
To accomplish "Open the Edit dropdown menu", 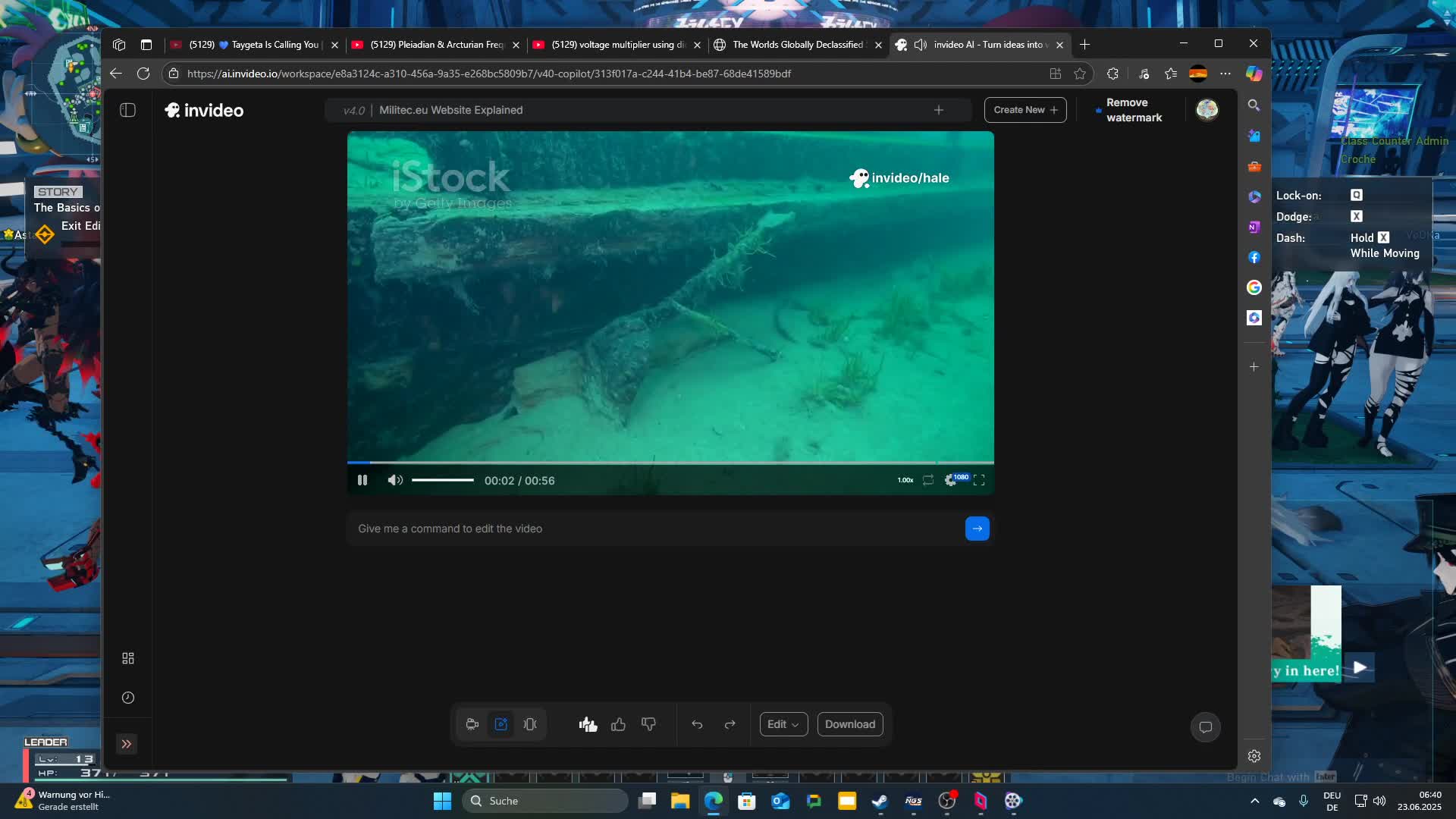I will 783,724.
